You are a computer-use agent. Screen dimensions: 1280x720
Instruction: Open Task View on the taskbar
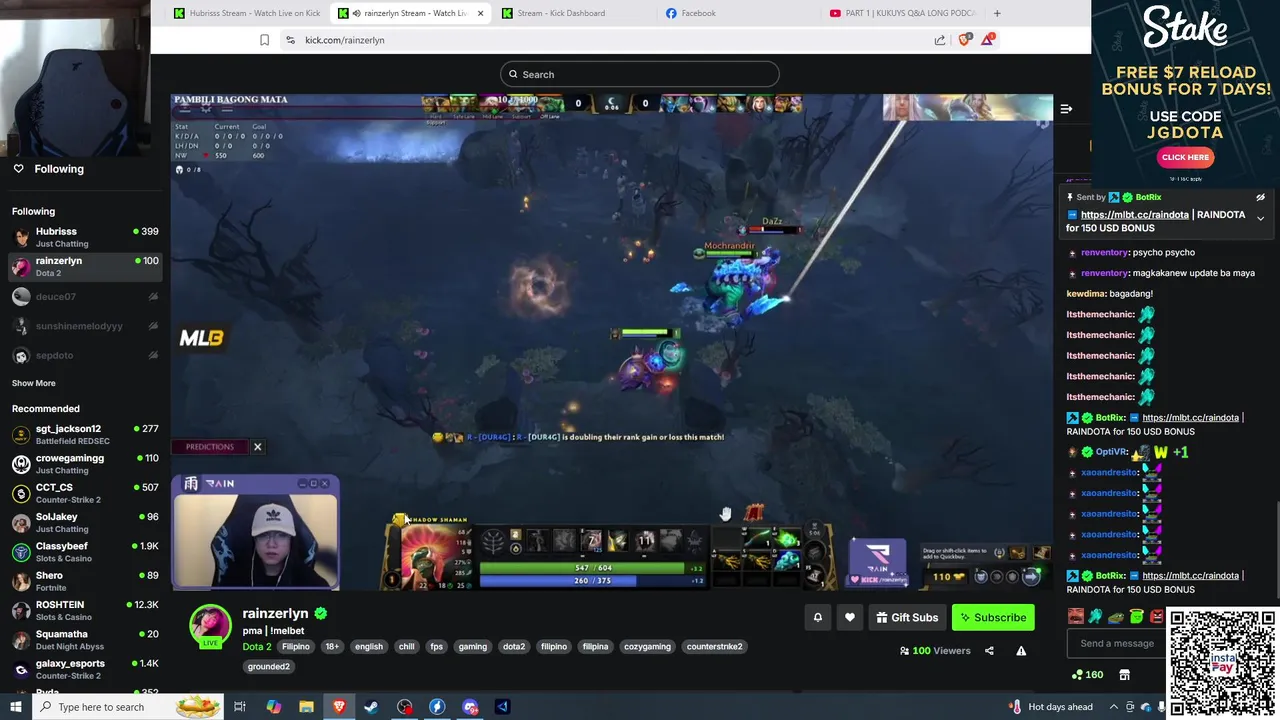click(240, 707)
